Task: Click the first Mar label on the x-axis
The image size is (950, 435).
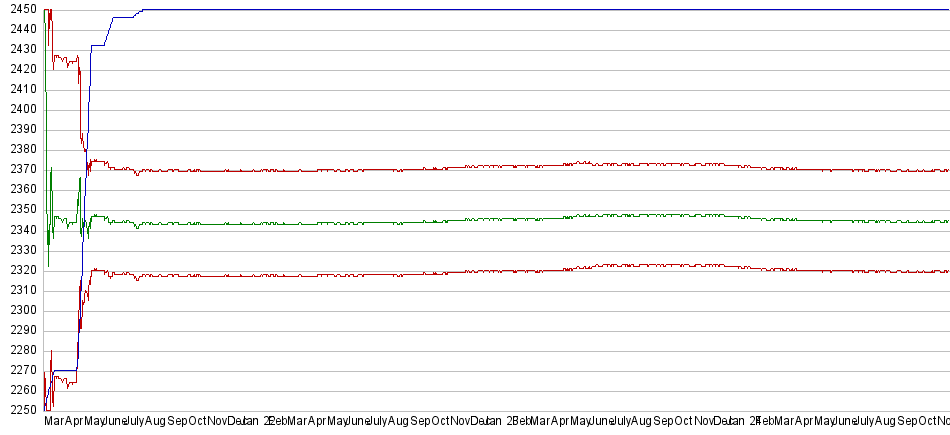Action: point(56,422)
